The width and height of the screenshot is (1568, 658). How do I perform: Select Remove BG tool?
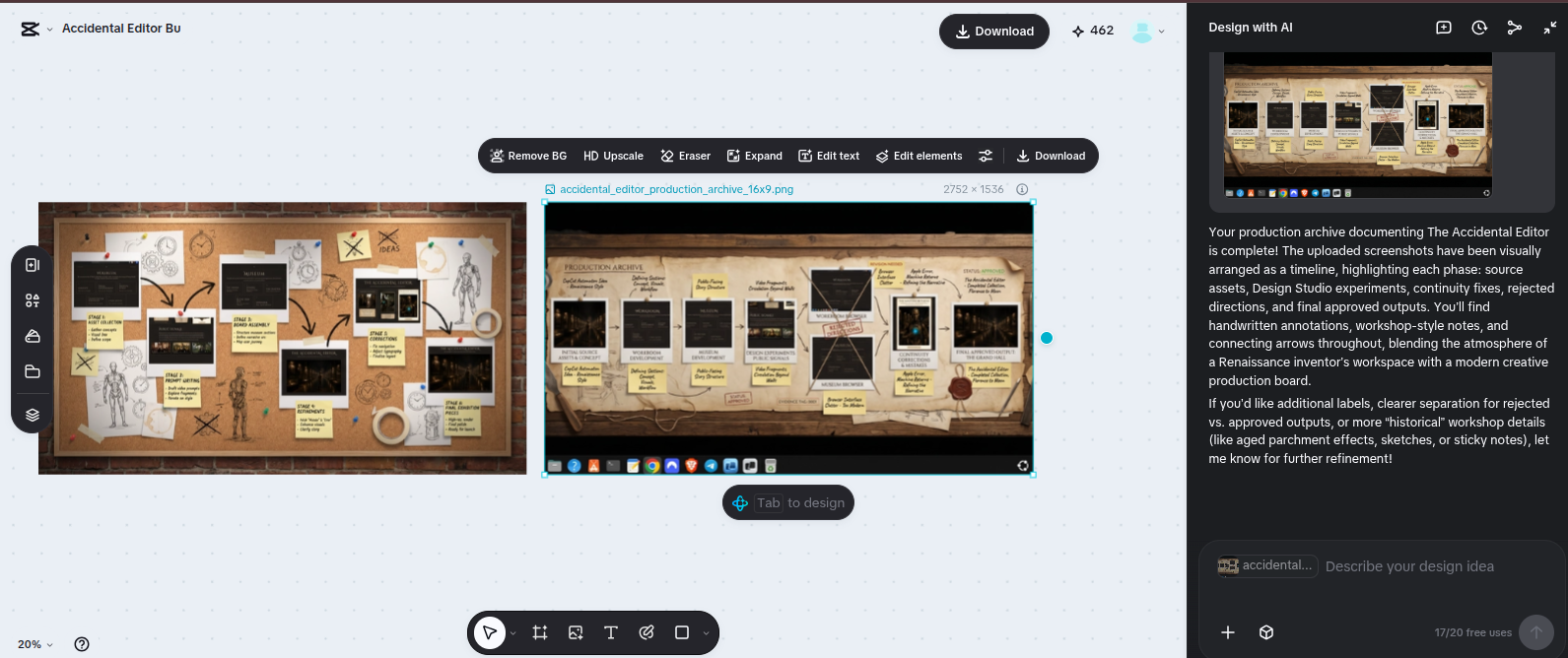(x=528, y=156)
